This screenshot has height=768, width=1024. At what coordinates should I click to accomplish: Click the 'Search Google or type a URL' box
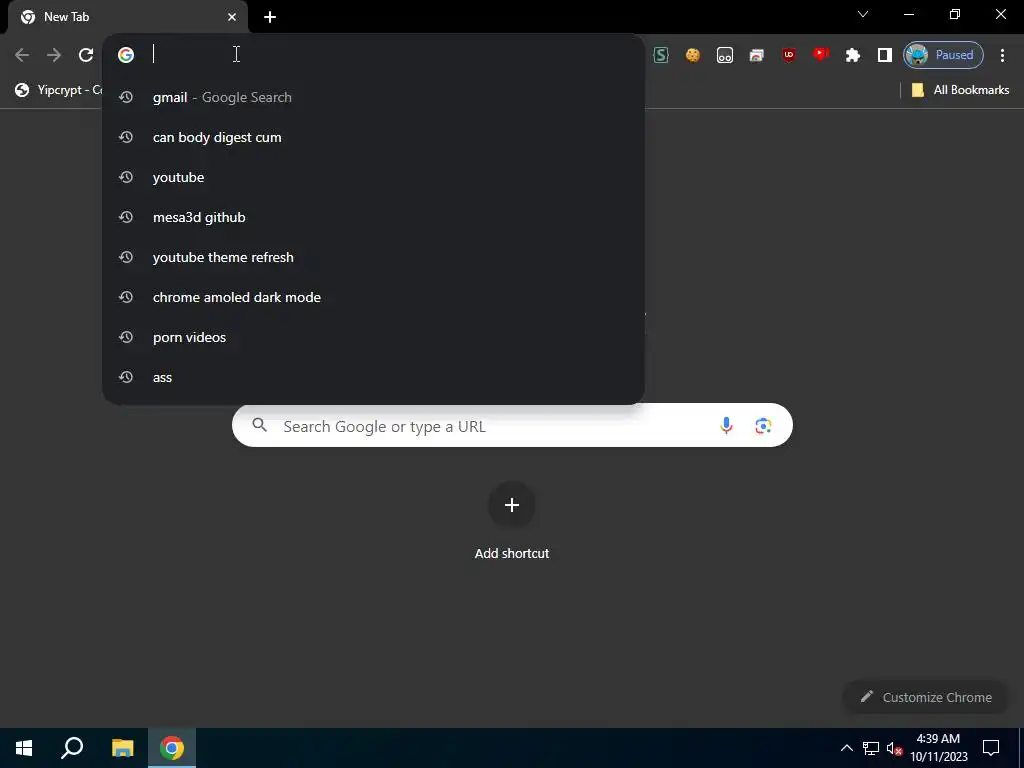(512, 426)
